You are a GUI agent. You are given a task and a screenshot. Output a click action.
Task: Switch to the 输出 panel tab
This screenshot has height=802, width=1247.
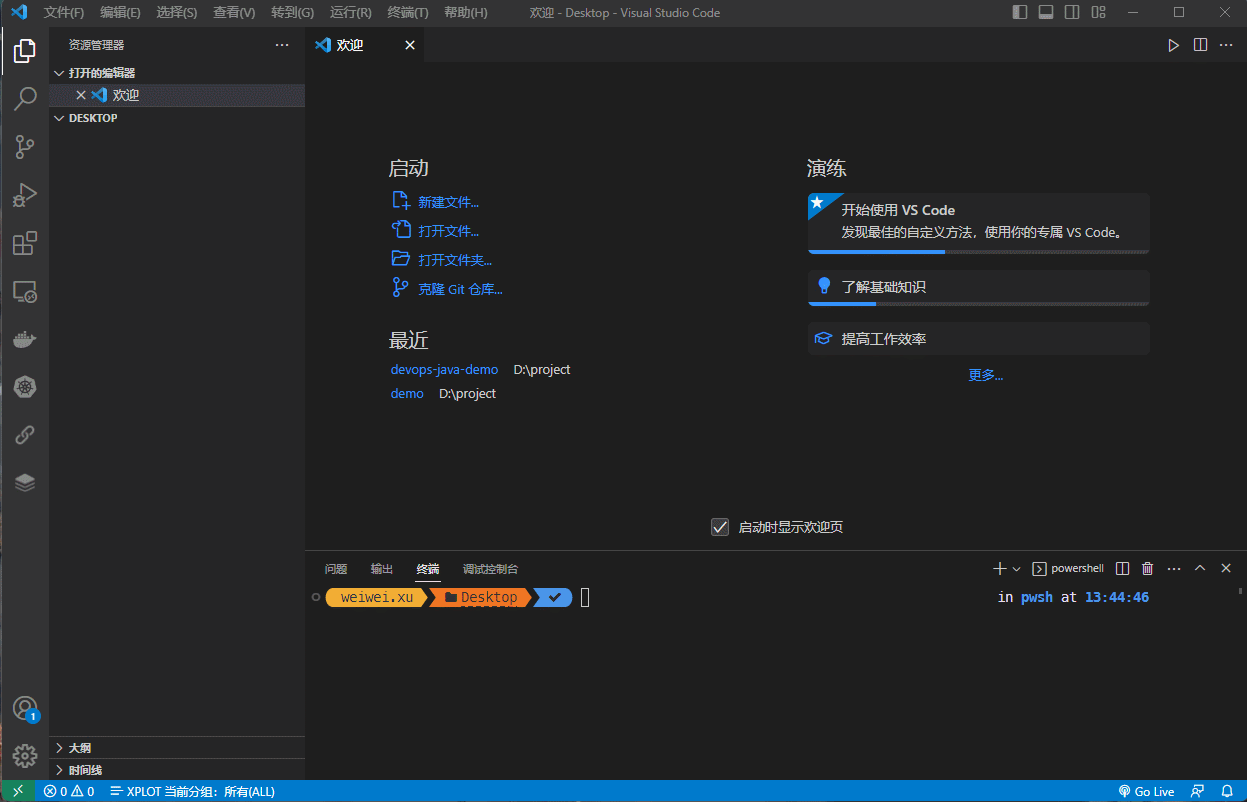(x=382, y=569)
